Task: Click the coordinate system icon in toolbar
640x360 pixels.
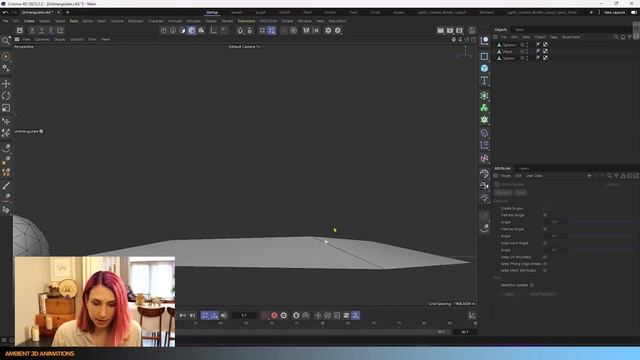Action: click(x=60, y=31)
